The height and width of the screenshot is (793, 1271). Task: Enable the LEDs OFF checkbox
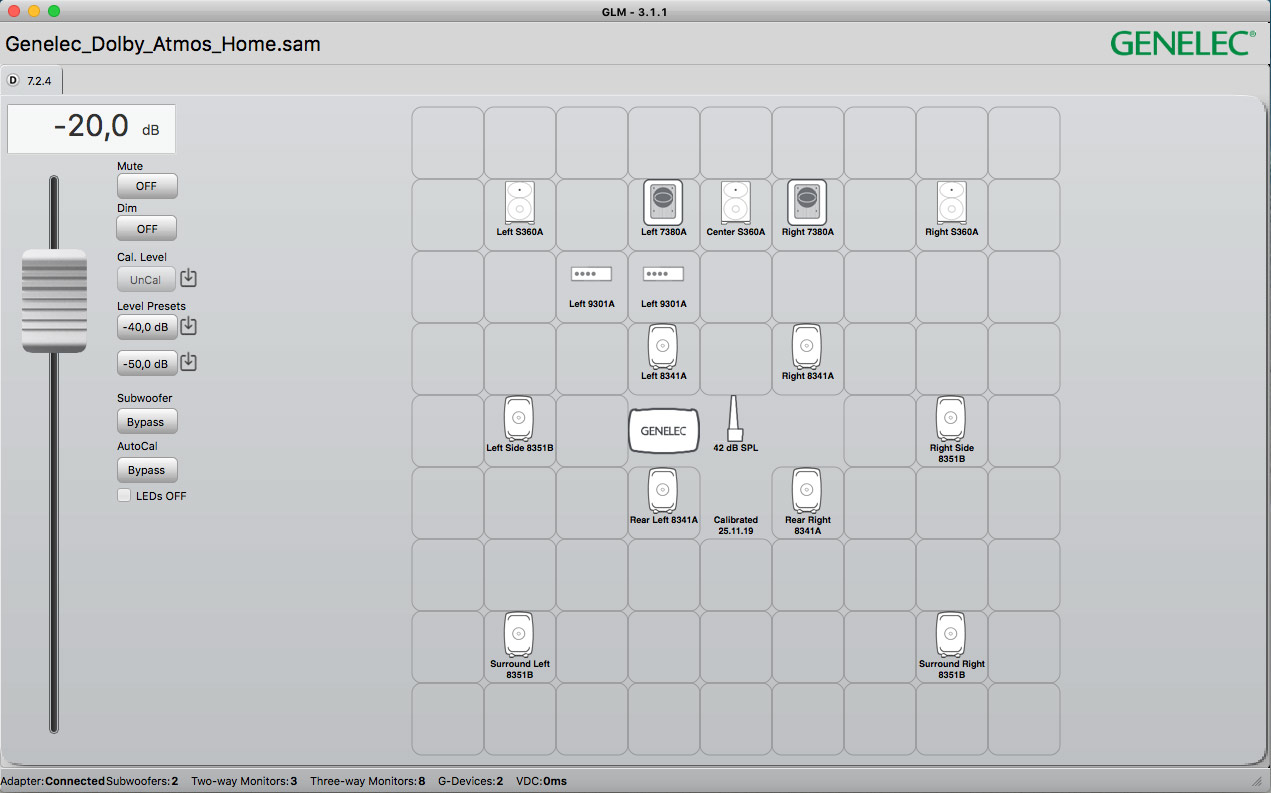point(125,496)
